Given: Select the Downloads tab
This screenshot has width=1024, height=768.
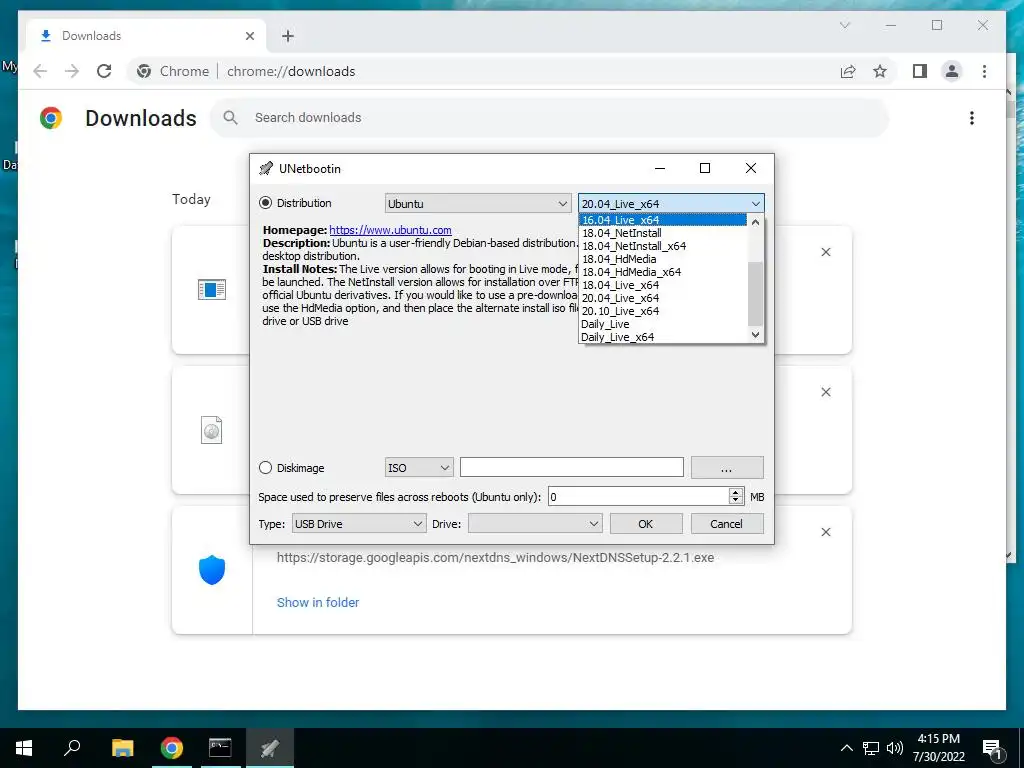Looking at the screenshot, I should [x=146, y=36].
